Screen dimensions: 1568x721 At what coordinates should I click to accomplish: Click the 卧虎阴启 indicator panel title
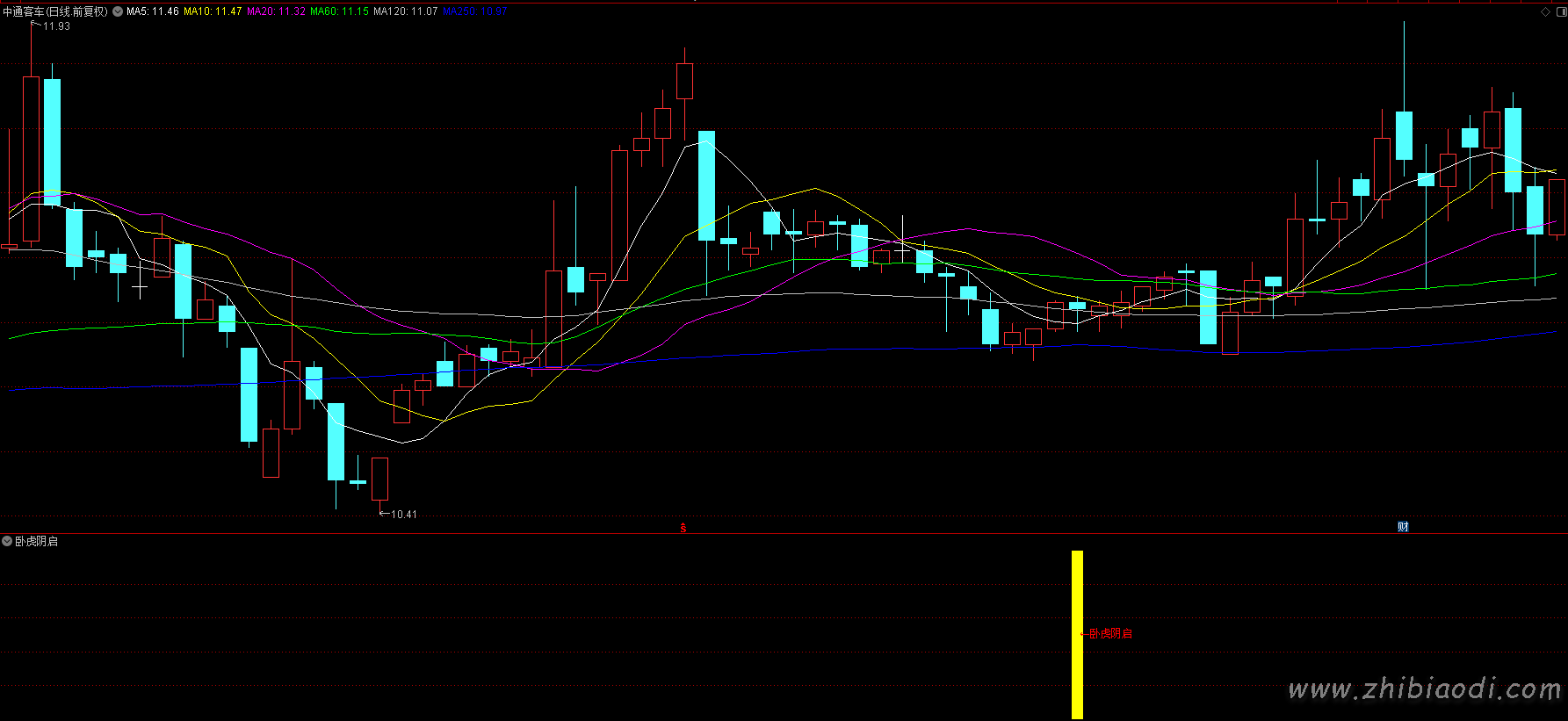point(37,541)
